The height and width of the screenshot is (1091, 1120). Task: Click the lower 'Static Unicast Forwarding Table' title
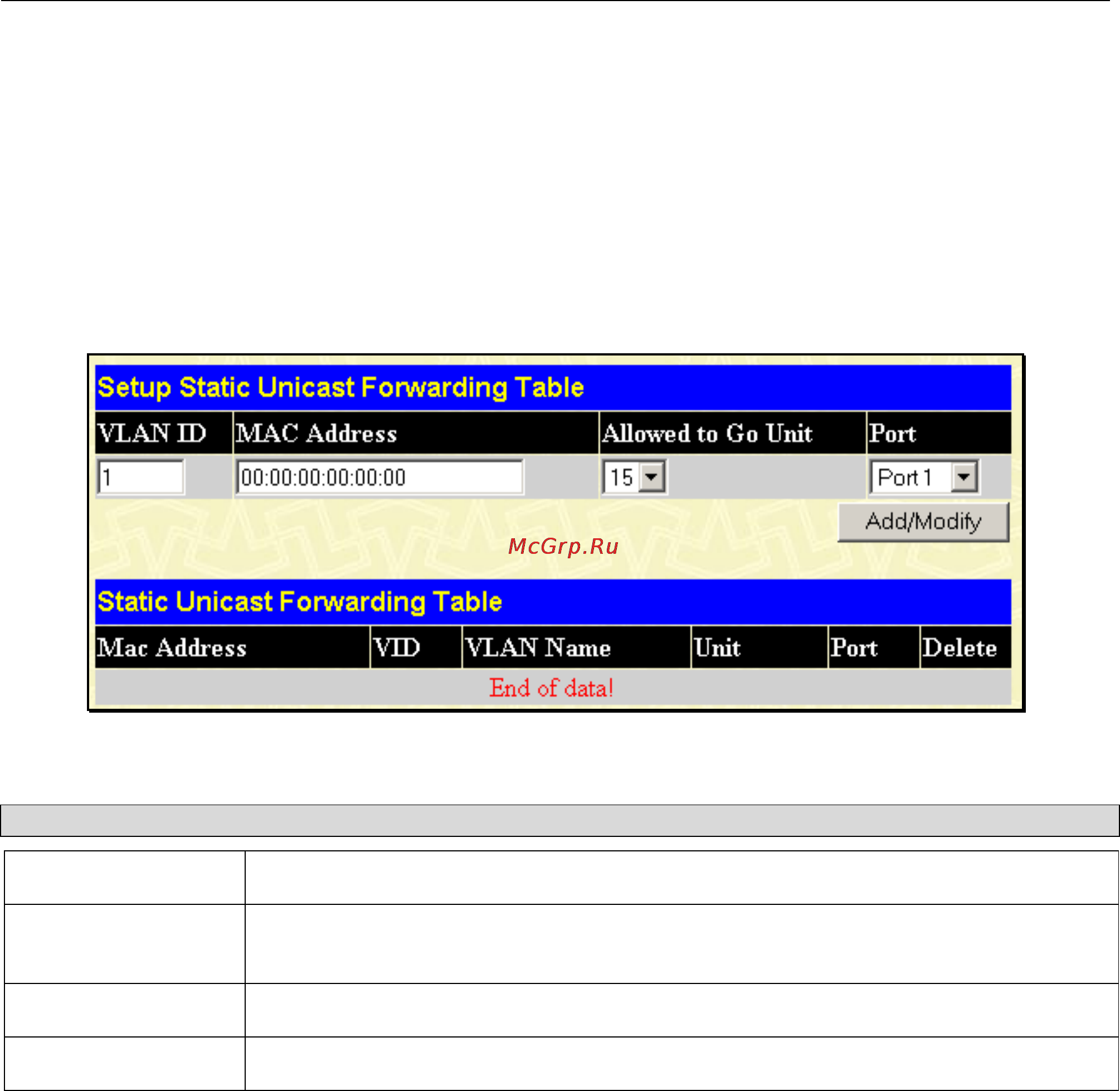(300, 602)
